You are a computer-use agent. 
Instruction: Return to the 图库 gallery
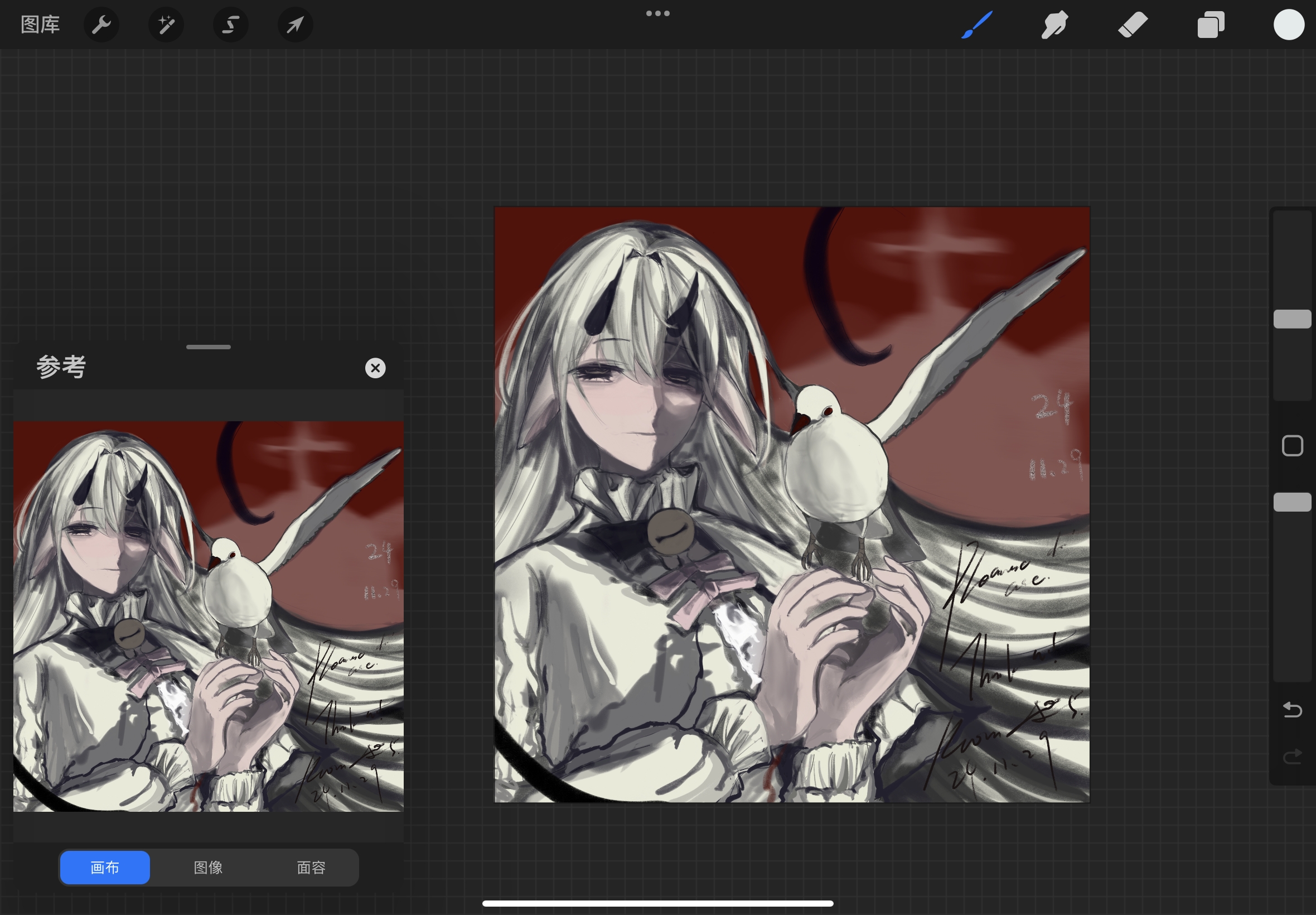click(x=40, y=25)
